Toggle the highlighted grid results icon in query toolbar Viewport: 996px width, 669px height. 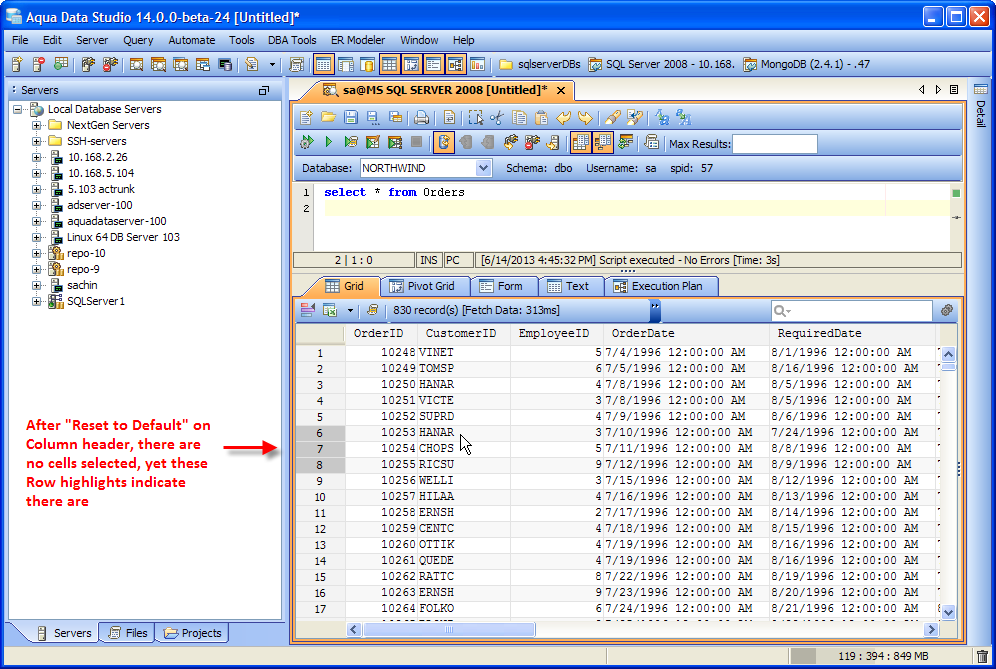(x=580, y=142)
